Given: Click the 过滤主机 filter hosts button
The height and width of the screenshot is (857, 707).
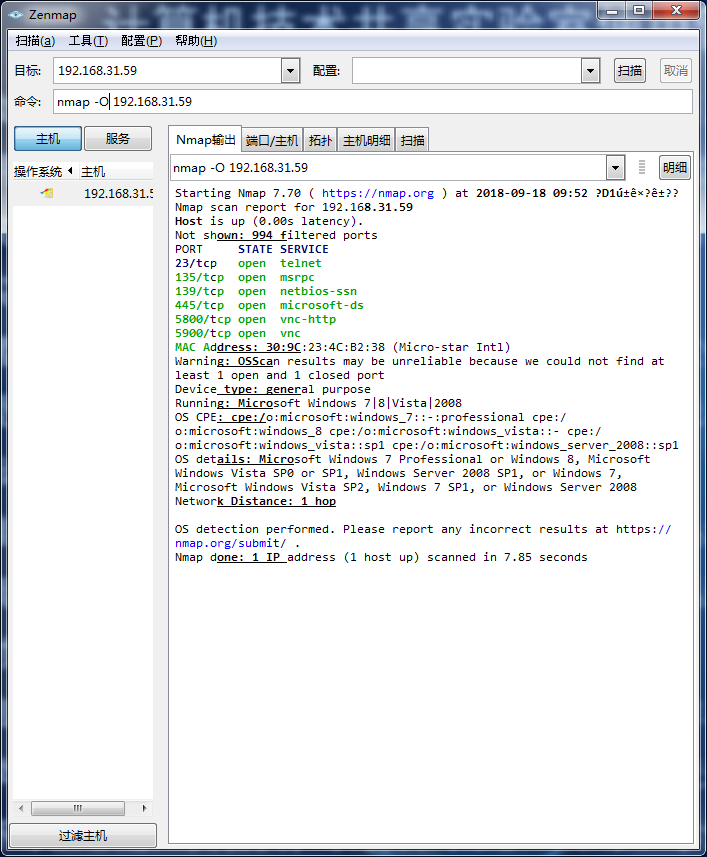Looking at the screenshot, I should (83, 835).
